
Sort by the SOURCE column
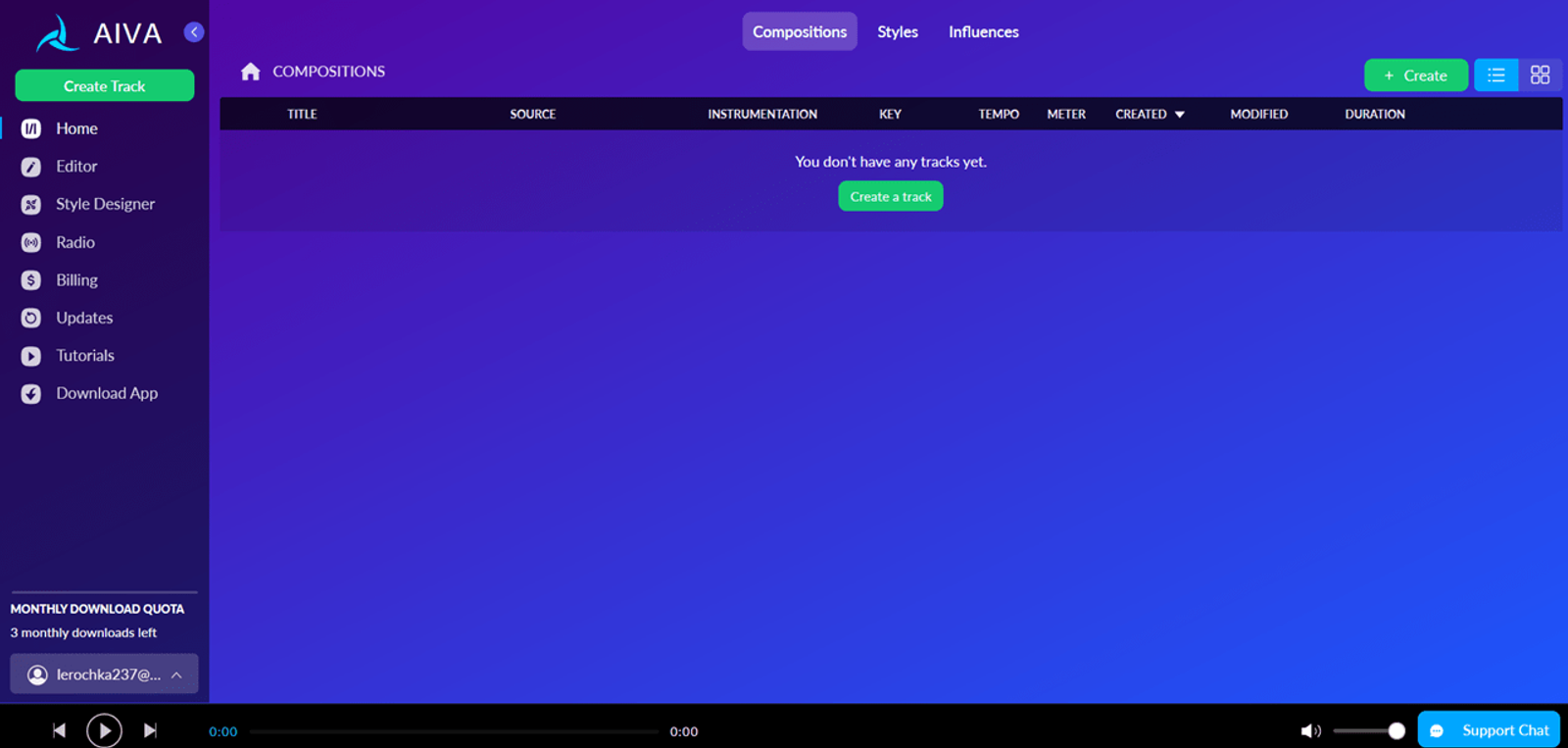point(533,115)
